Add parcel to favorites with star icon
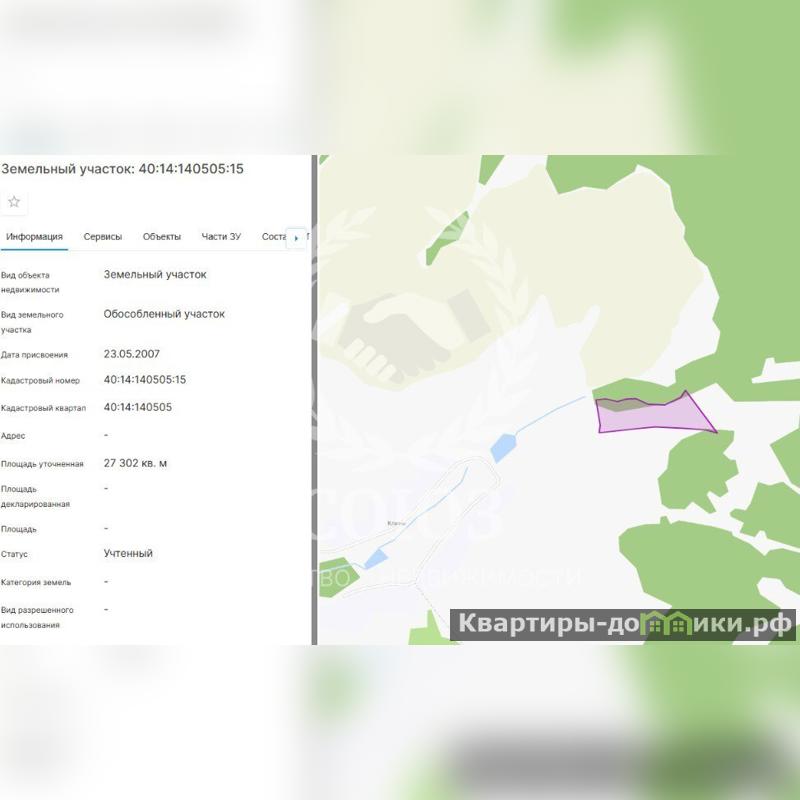The width and height of the screenshot is (800, 800). coord(14,202)
